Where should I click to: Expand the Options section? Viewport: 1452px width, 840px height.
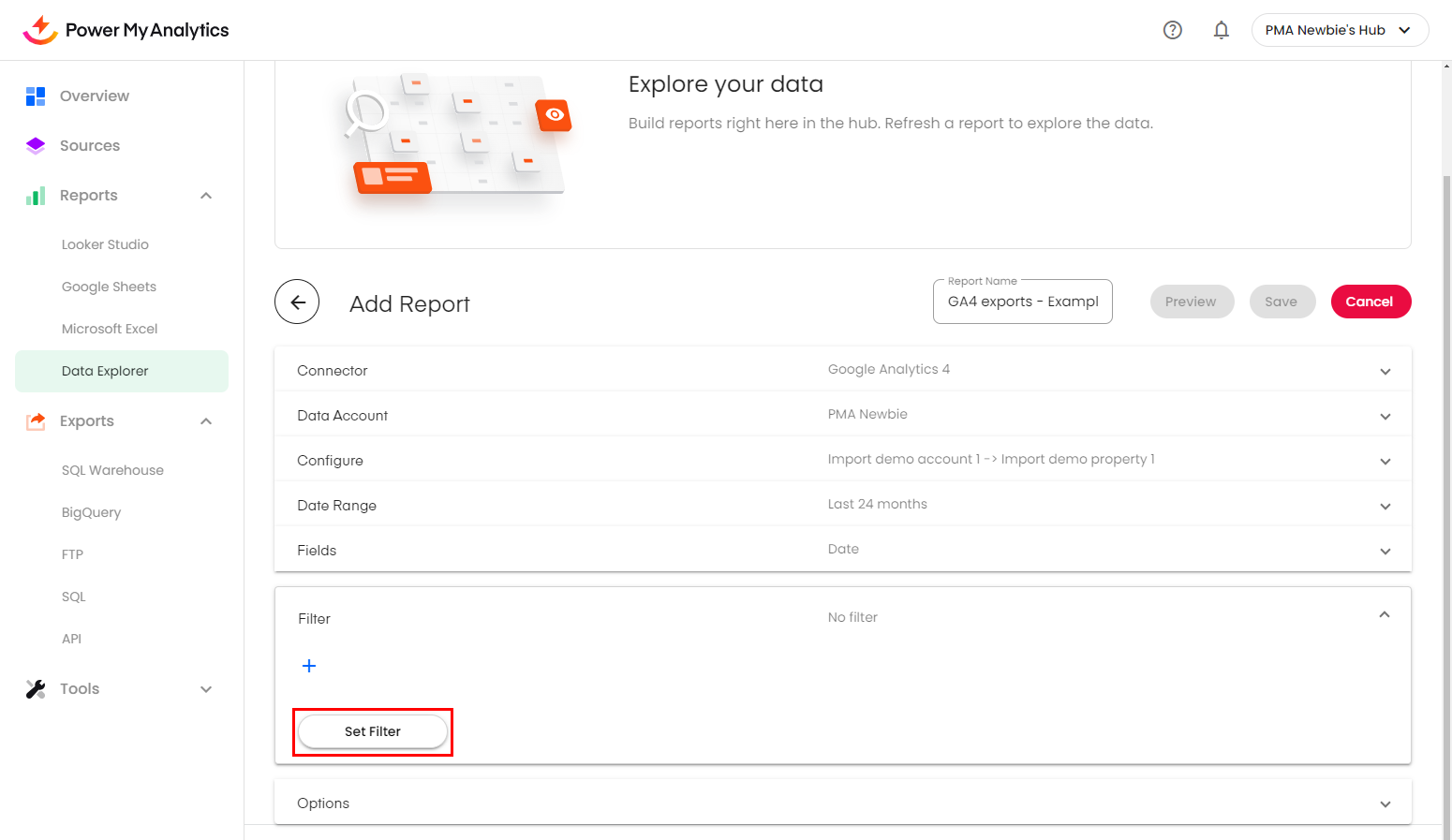[x=1385, y=804]
